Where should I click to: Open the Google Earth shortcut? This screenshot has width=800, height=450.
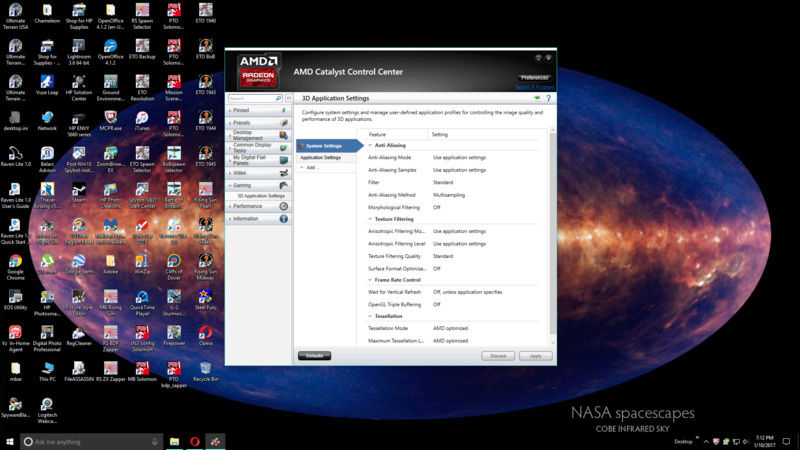pyautogui.click(x=79, y=264)
